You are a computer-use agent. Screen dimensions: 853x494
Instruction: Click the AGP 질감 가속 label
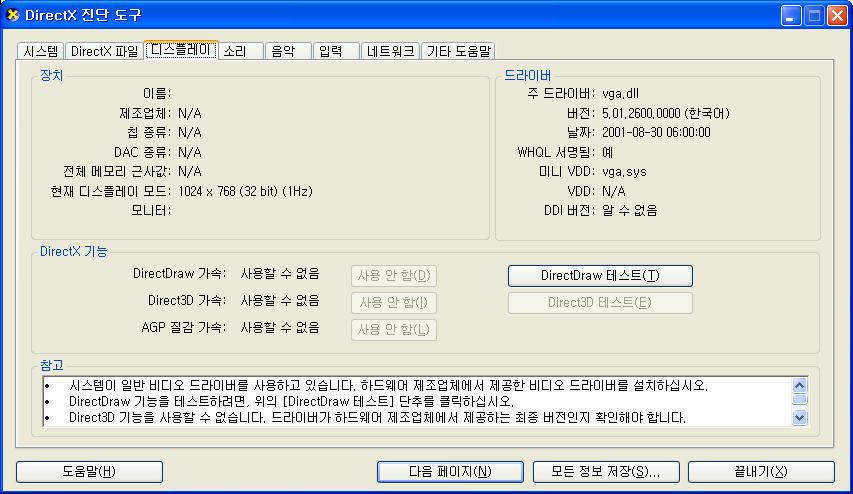[x=183, y=328]
